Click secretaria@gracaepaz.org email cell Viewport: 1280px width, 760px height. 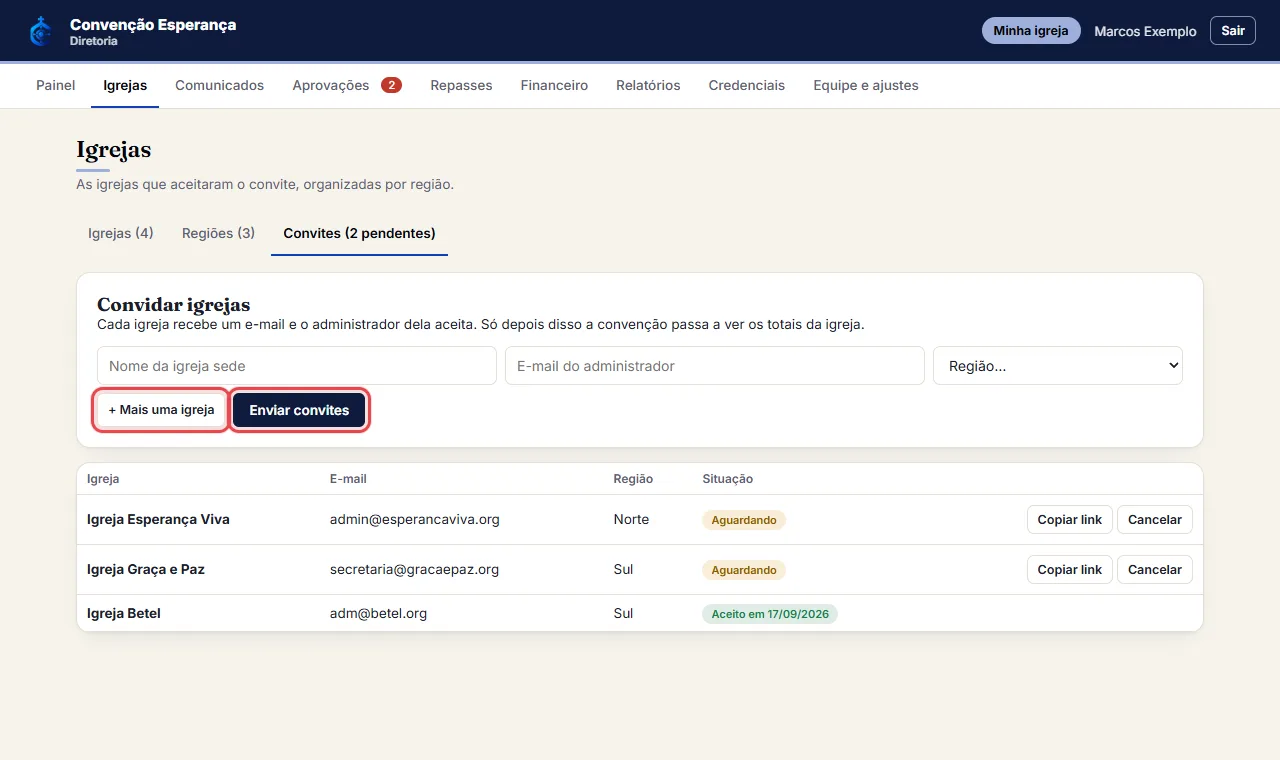pos(415,570)
